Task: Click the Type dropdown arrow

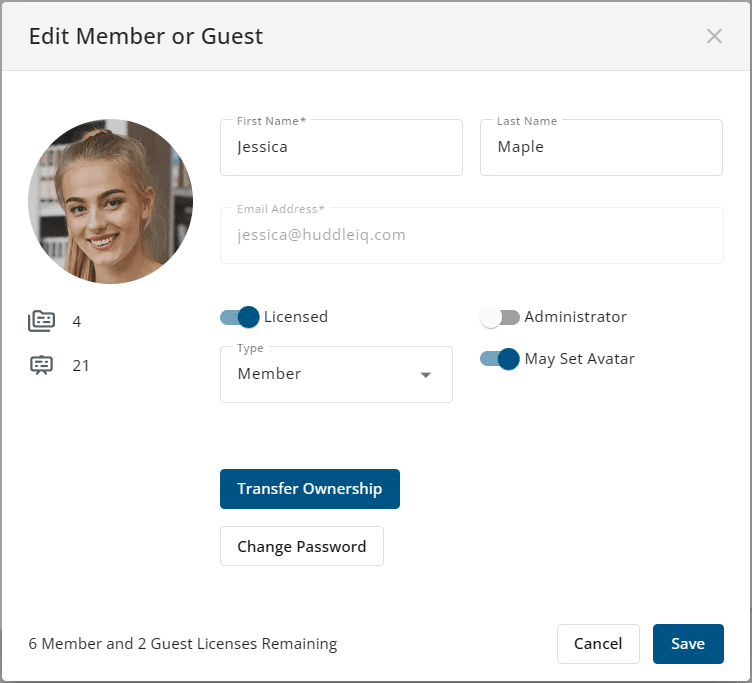Action: point(426,375)
